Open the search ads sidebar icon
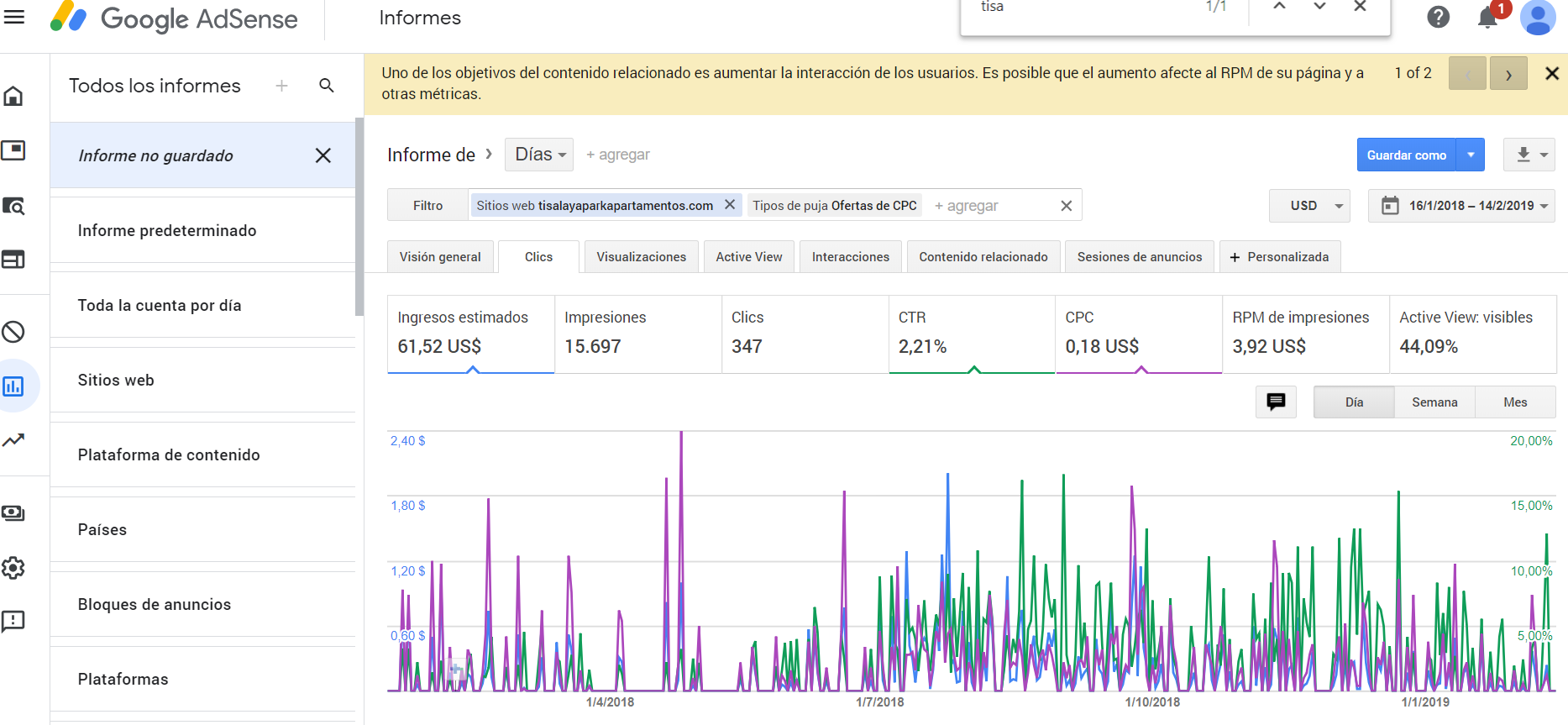The image size is (1568, 725). (13, 205)
